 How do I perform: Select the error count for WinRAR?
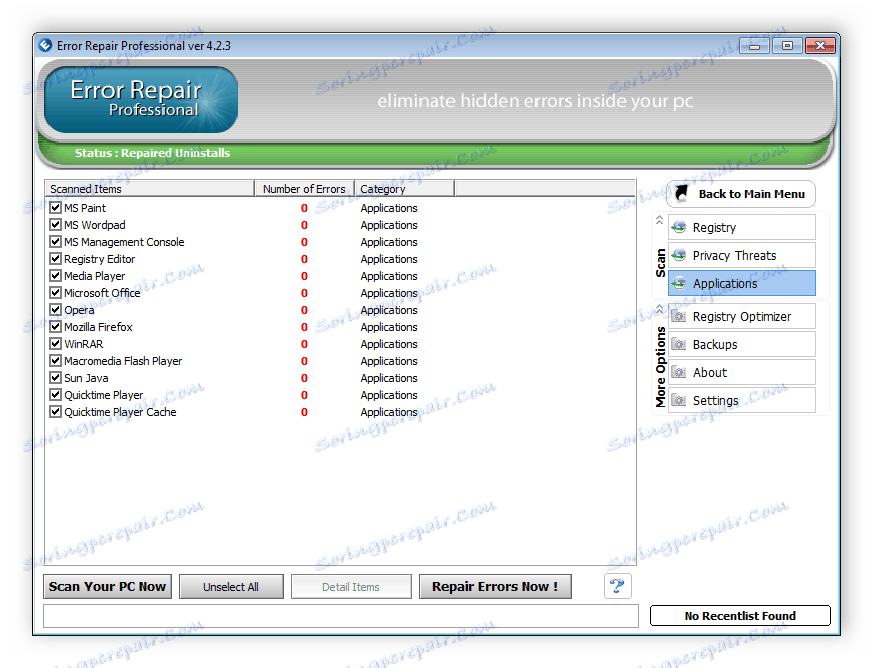click(x=304, y=343)
